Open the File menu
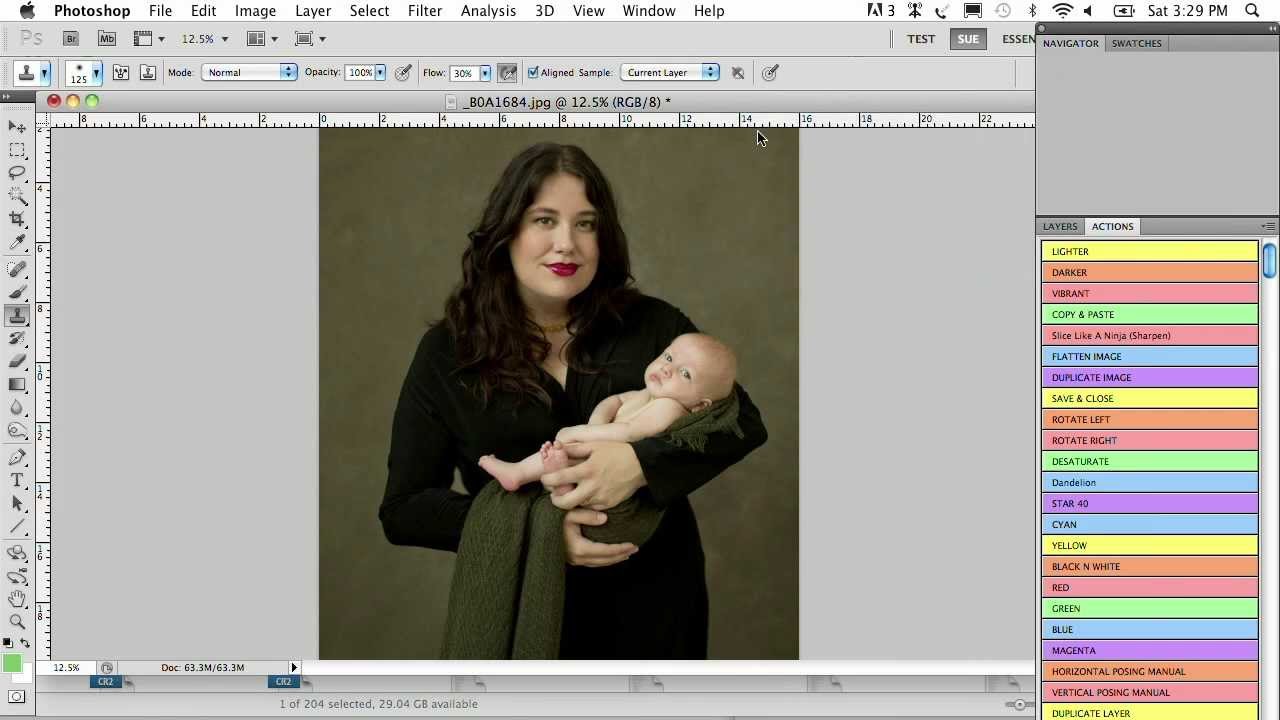1280x720 pixels. (x=160, y=11)
